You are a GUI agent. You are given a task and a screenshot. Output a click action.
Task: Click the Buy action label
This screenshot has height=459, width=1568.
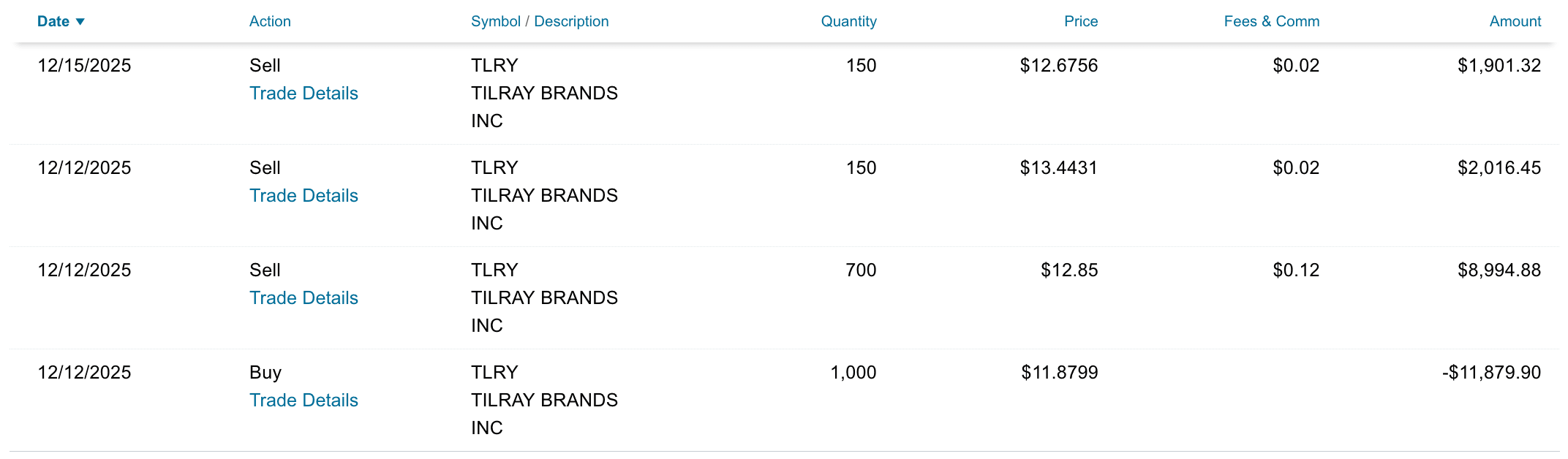coord(265,373)
